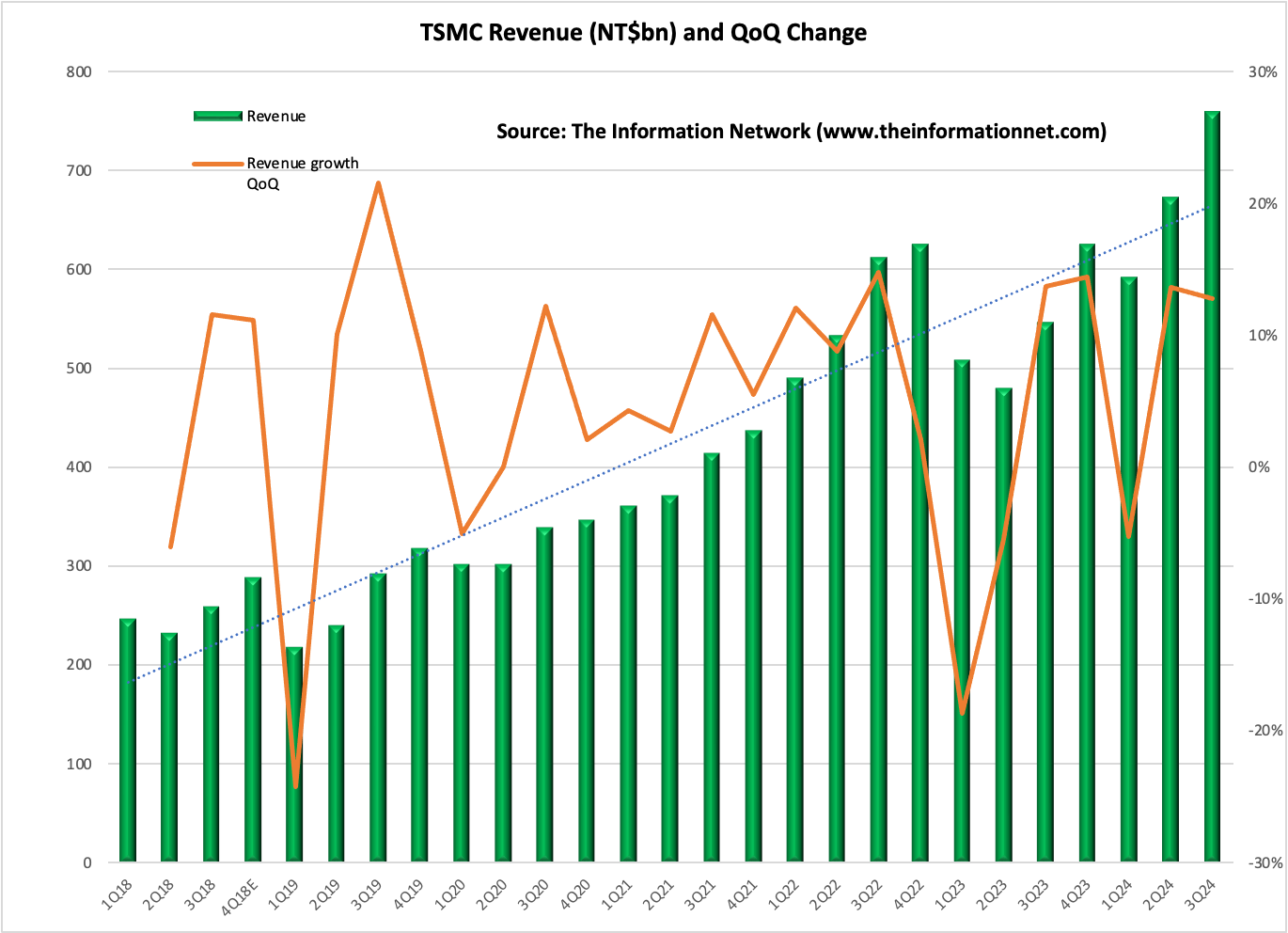This screenshot has width=1288, height=933.
Task: Click the 'Revenue' legend label
Action: click(x=276, y=117)
